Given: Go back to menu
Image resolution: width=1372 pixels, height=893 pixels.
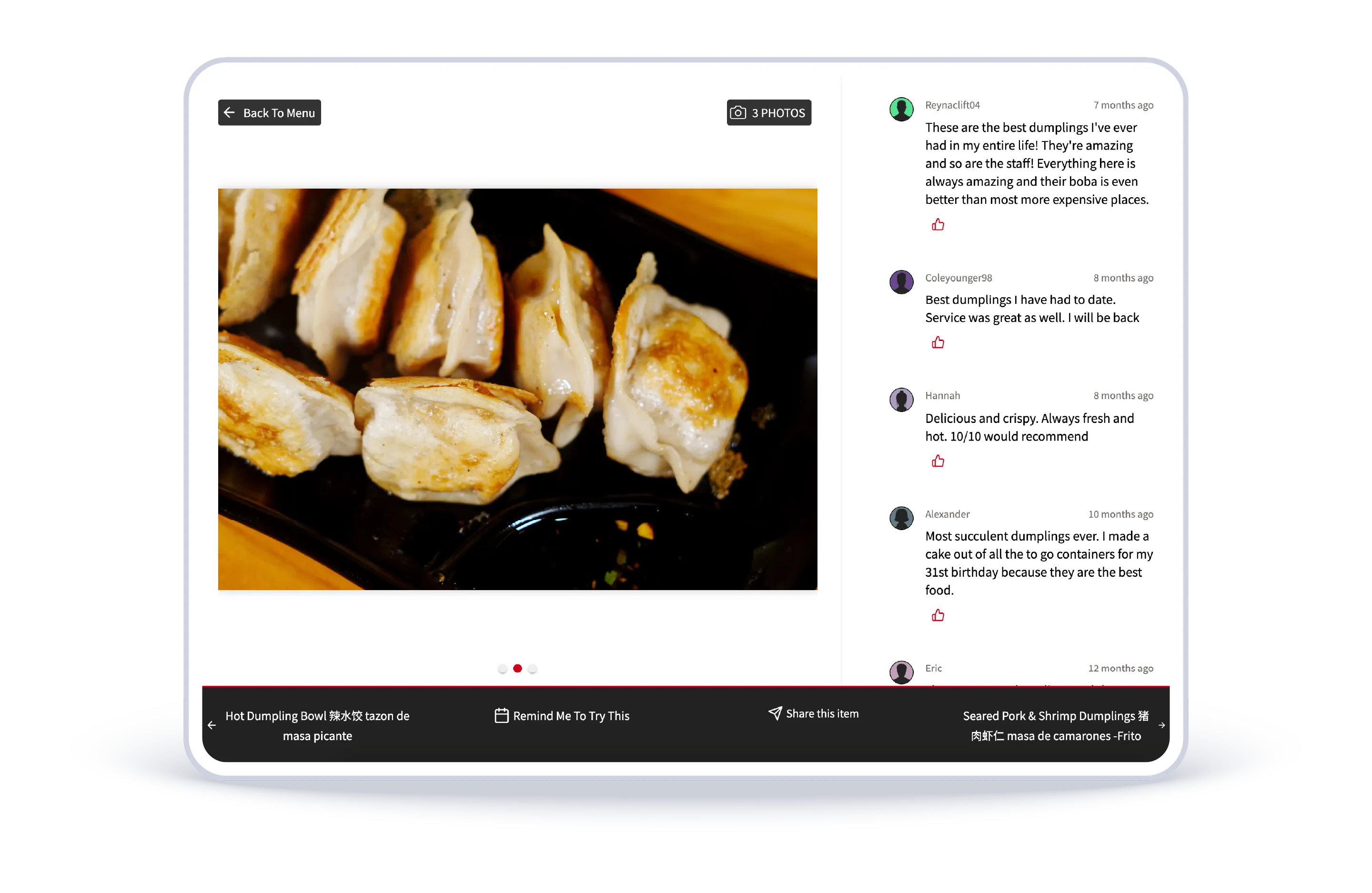Looking at the screenshot, I should pyautogui.click(x=269, y=112).
